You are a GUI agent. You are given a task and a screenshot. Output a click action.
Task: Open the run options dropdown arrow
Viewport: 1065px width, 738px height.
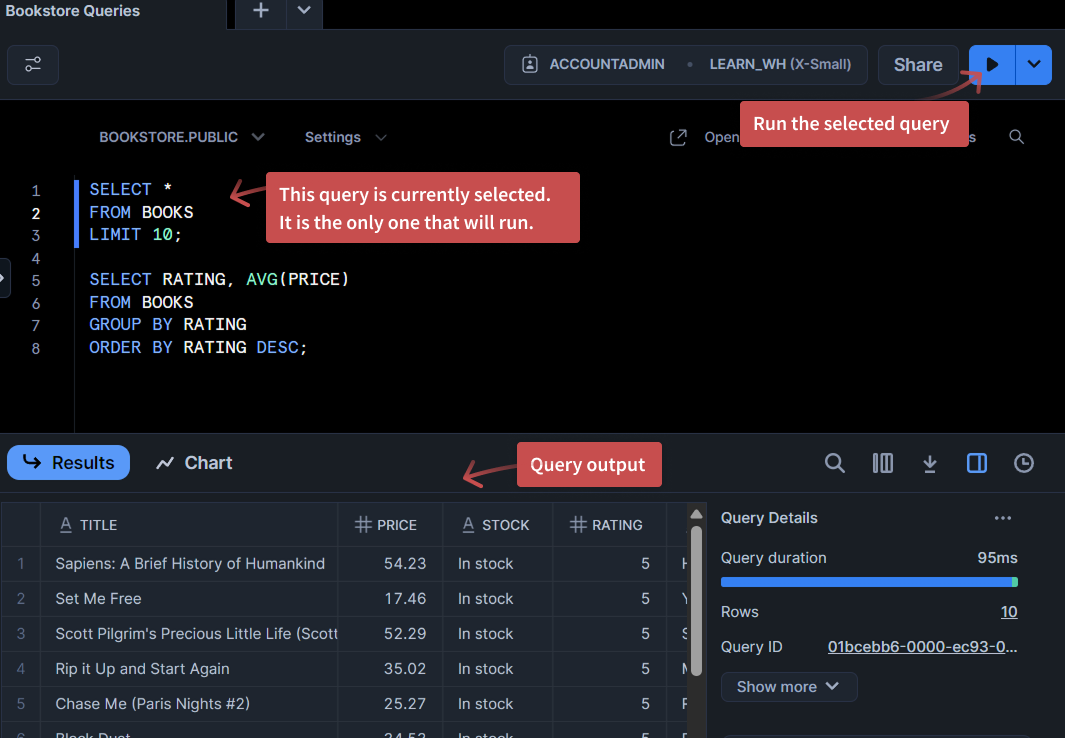[x=1034, y=64]
